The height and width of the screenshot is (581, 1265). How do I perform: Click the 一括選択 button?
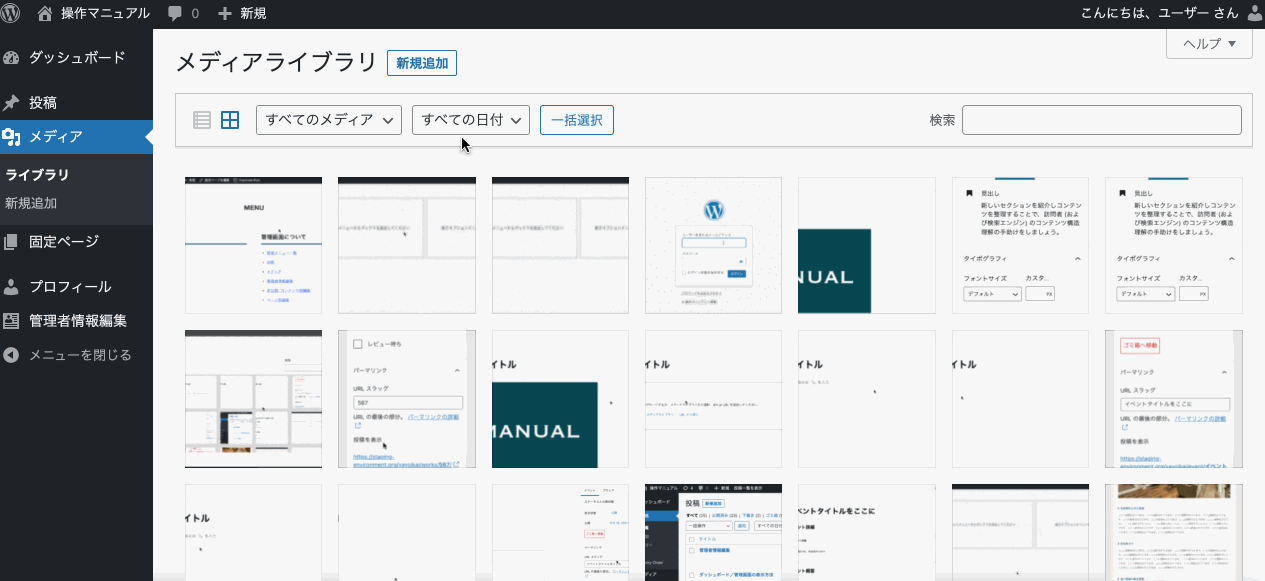[576, 120]
